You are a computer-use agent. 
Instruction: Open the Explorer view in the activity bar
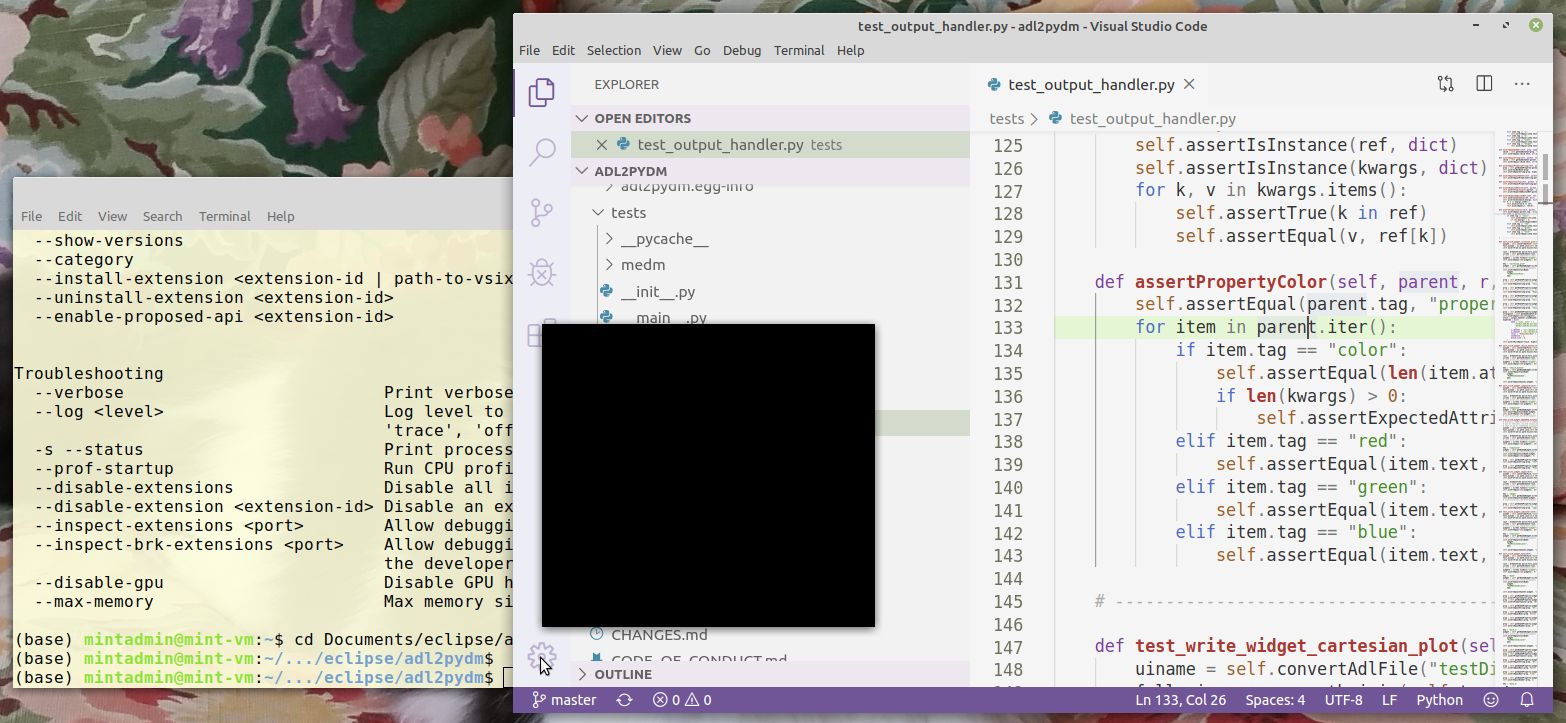pos(541,92)
